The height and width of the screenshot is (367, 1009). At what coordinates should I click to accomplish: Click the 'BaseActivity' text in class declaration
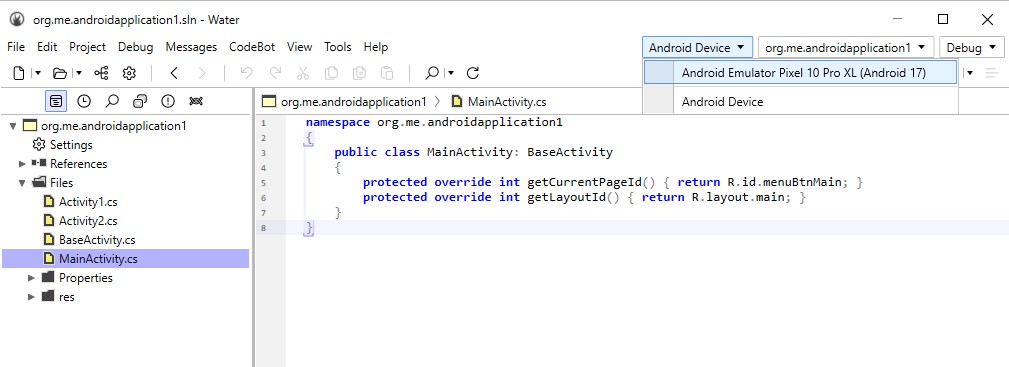click(569, 153)
